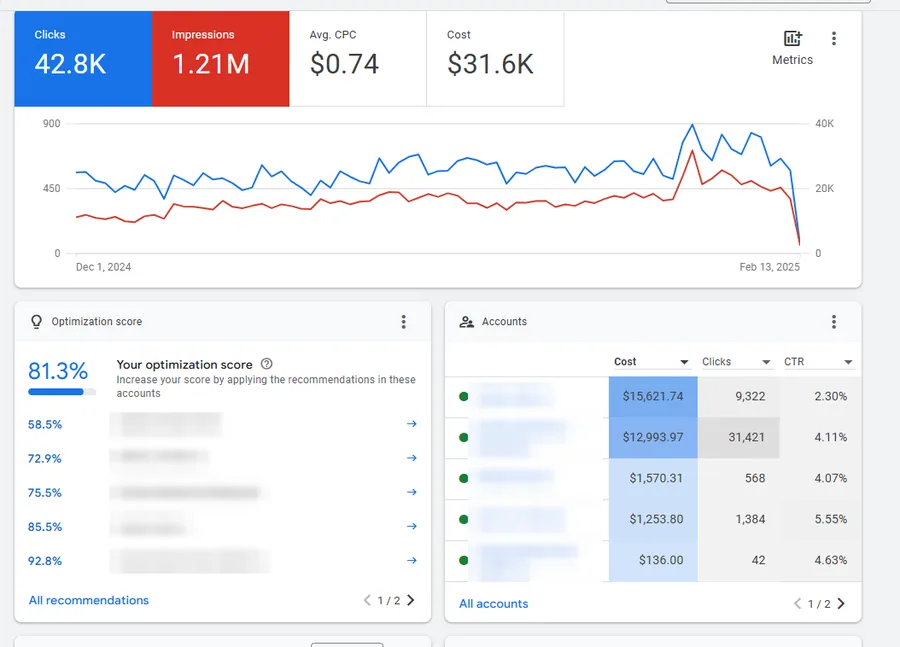Click the 4.63% CTR cell
900x647 pixels.
coord(820,560)
